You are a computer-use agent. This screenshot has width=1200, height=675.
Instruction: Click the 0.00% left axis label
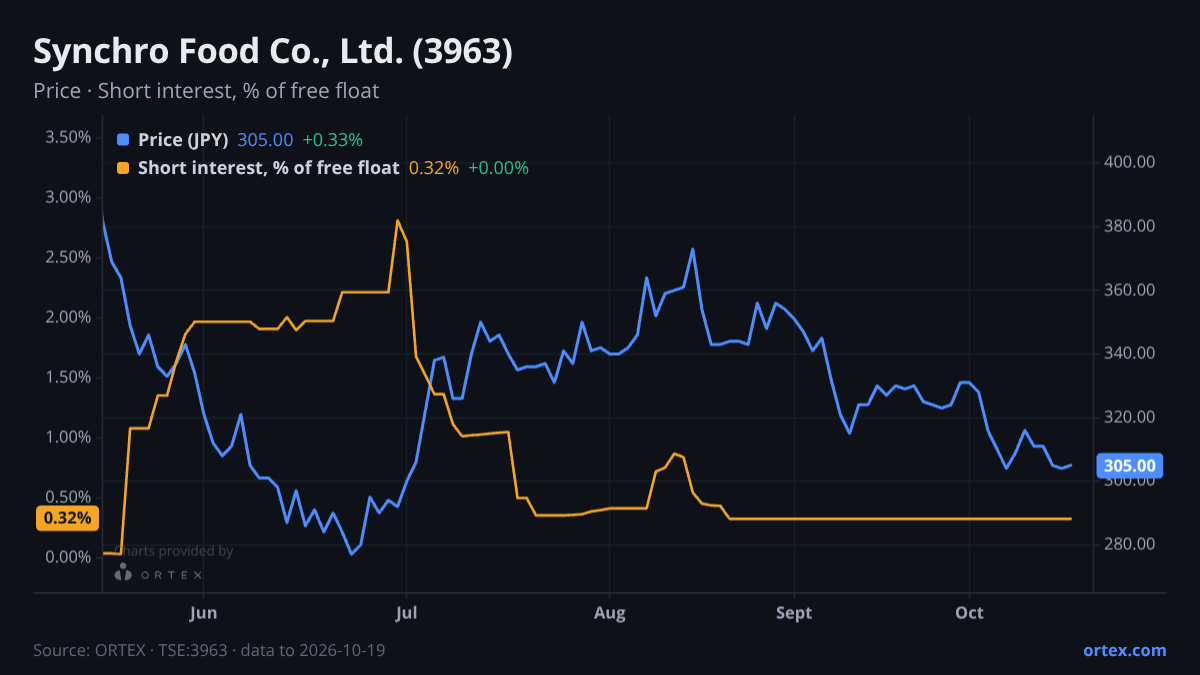[68, 557]
